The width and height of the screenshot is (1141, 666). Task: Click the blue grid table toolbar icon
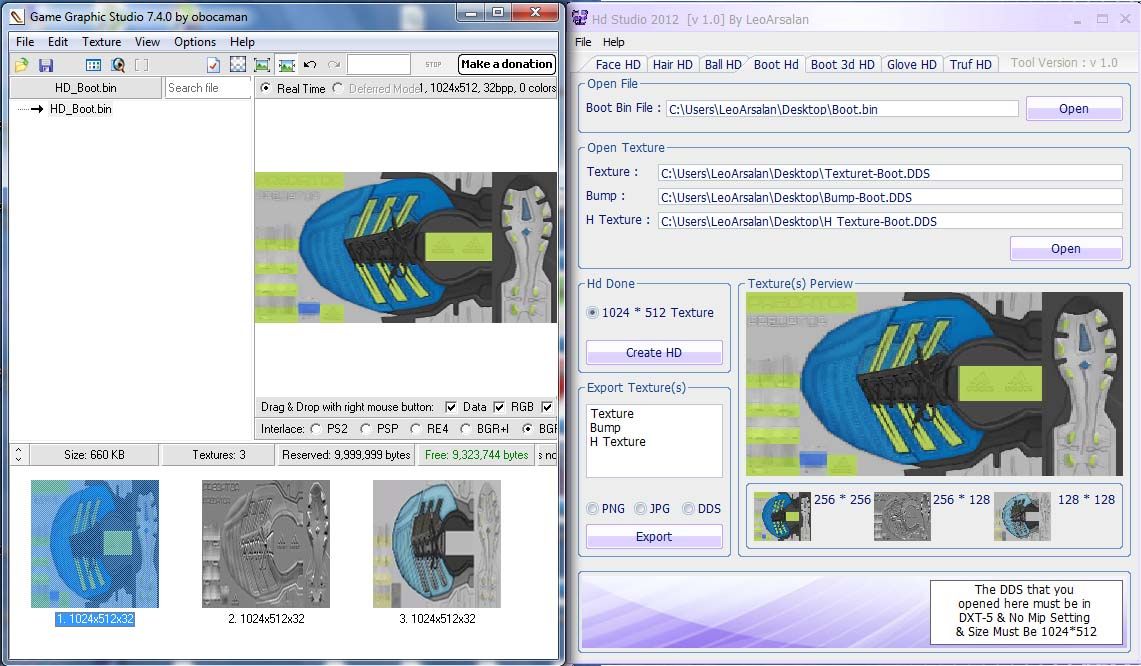(93, 65)
